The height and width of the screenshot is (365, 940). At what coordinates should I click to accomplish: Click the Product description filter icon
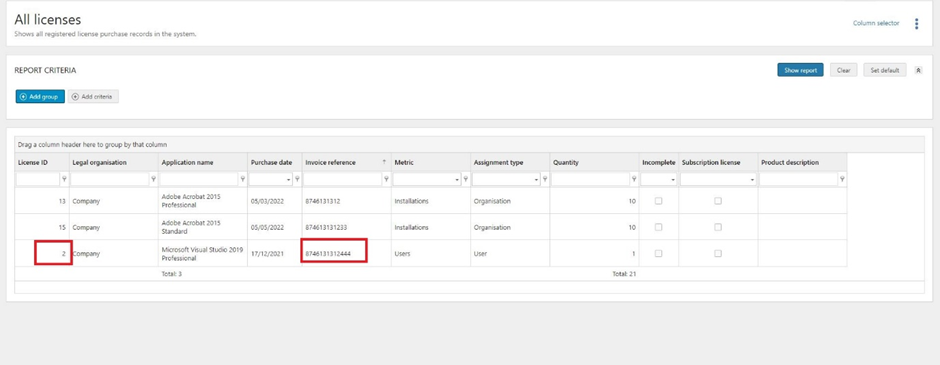[842, 179]
